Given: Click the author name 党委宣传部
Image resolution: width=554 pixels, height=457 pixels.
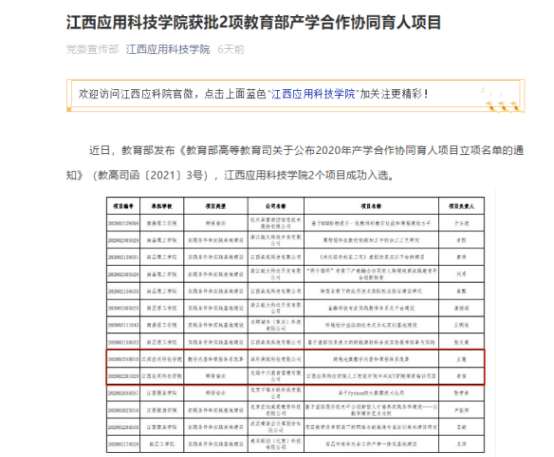Looking at the screenshot, I should pyautogui.click(x=93, y=49).
